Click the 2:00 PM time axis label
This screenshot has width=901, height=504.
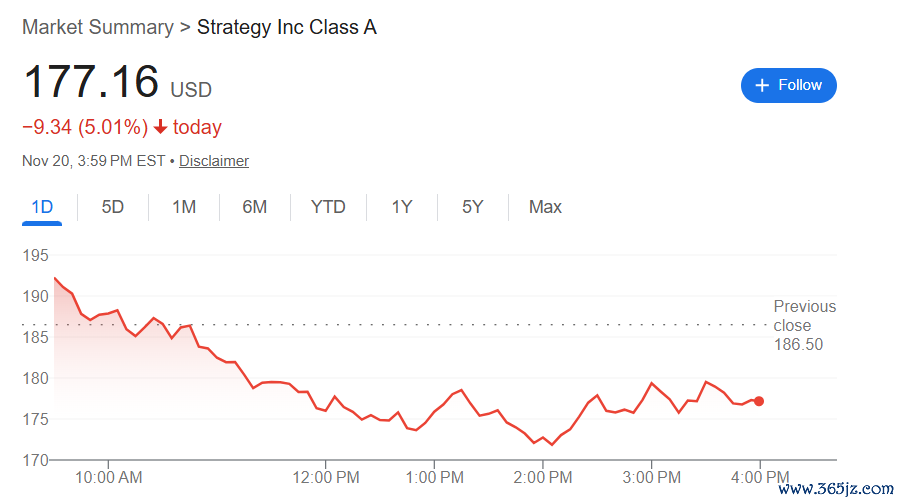(x=542, y=477)
